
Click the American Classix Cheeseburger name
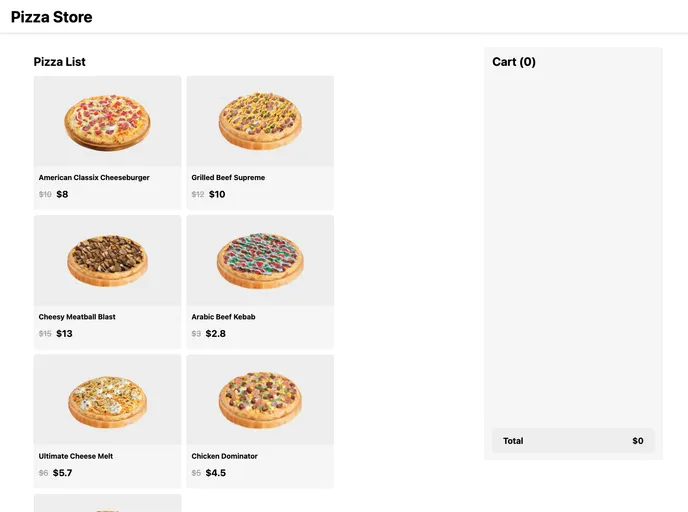[x=94, y=178]
